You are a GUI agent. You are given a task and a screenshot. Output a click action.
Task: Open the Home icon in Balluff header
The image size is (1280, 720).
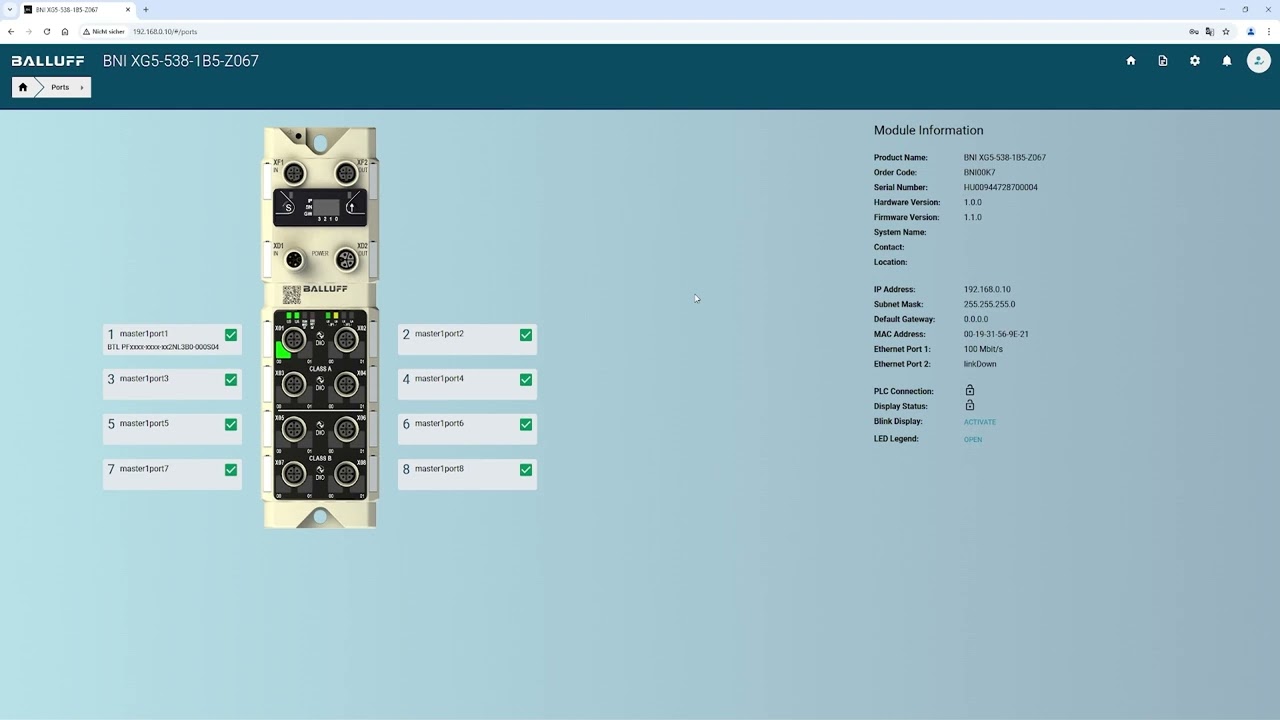click(x=1131, y=61)
